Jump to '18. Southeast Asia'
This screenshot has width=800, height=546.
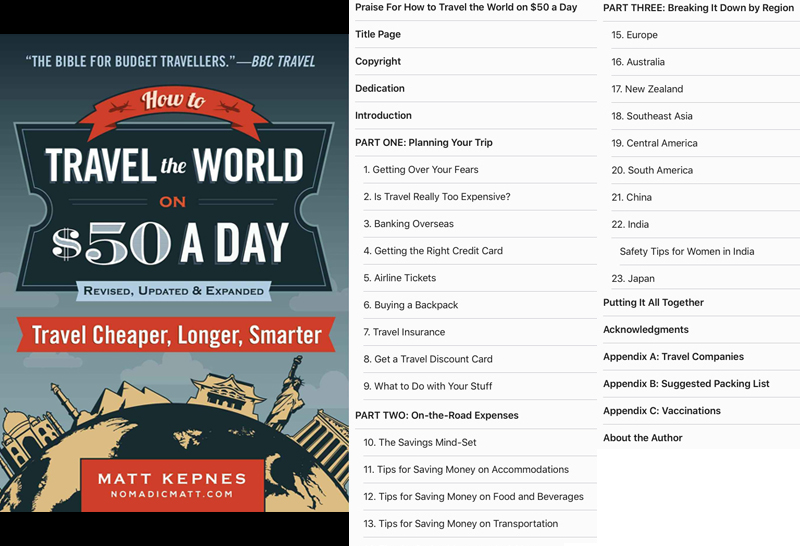706,116
